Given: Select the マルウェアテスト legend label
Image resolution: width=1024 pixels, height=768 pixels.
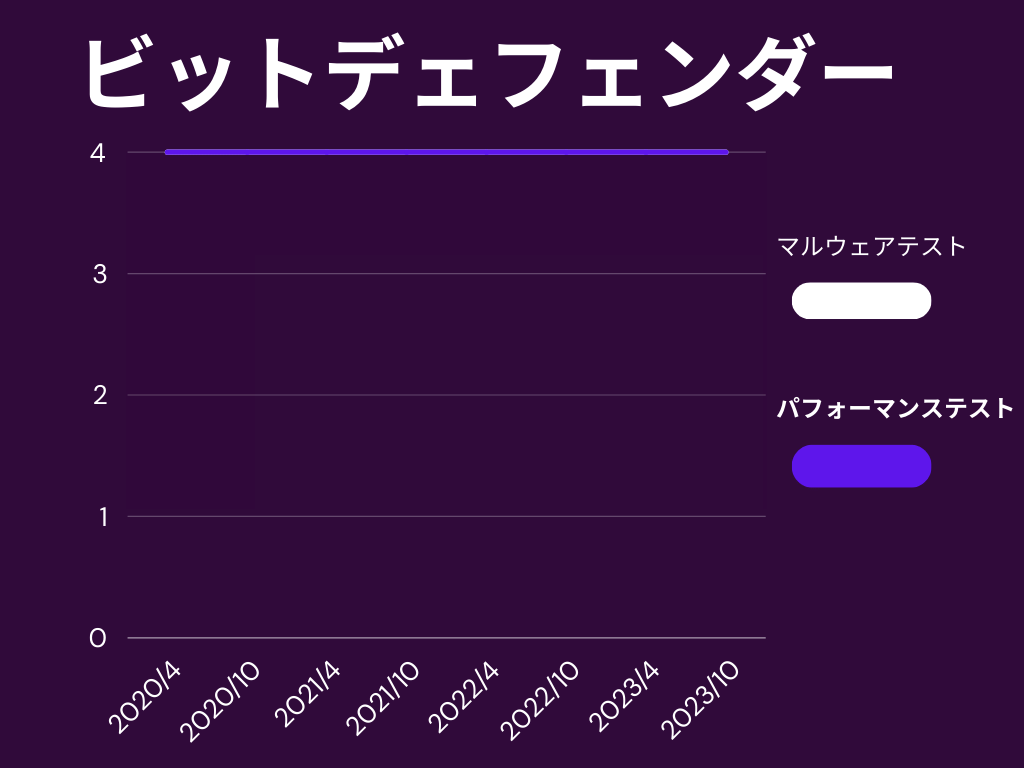Looking at the screenshot, I should 872,246.
